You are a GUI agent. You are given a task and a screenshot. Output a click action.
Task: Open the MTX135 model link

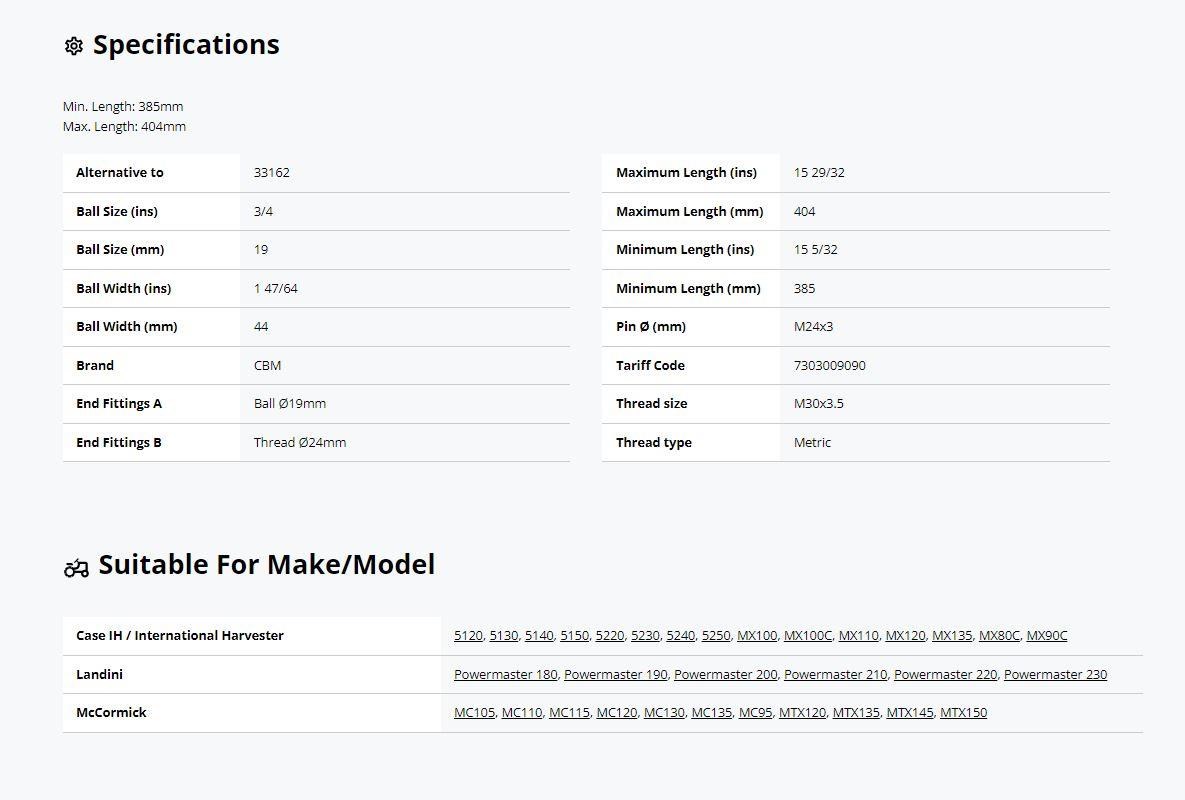click(x=856, y=712)
